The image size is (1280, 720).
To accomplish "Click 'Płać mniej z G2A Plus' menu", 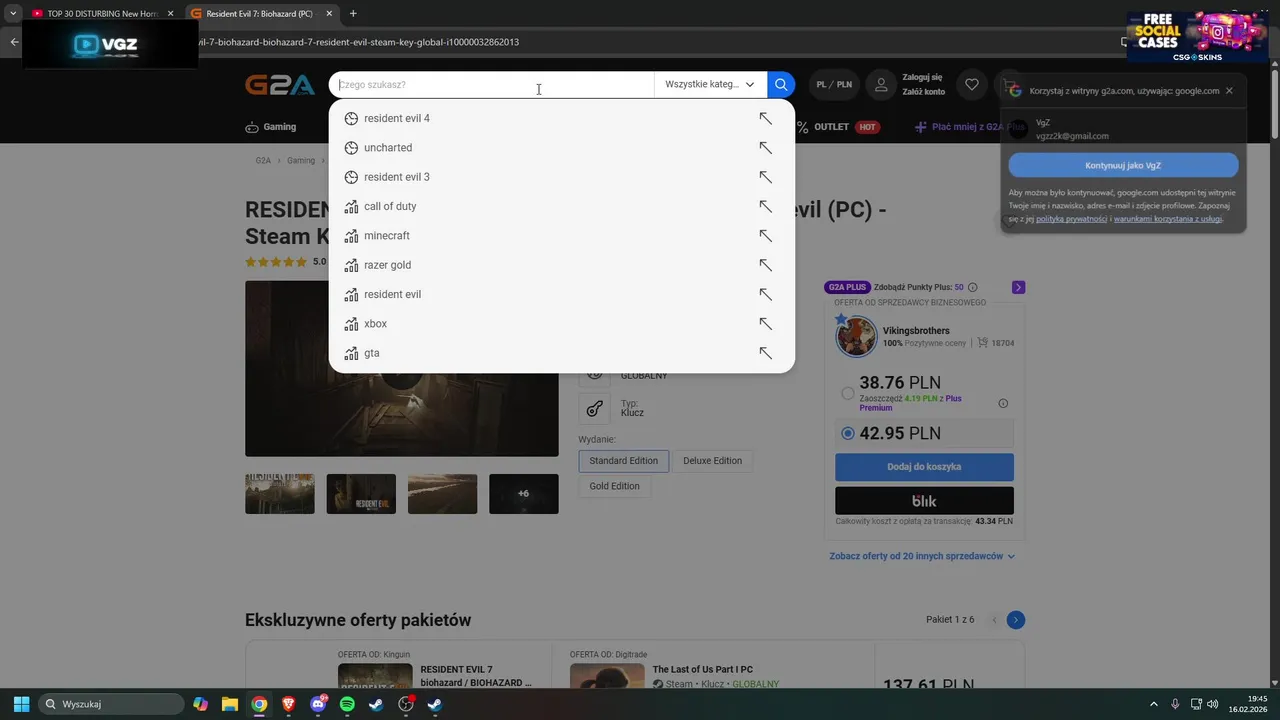I will (970, 127).
